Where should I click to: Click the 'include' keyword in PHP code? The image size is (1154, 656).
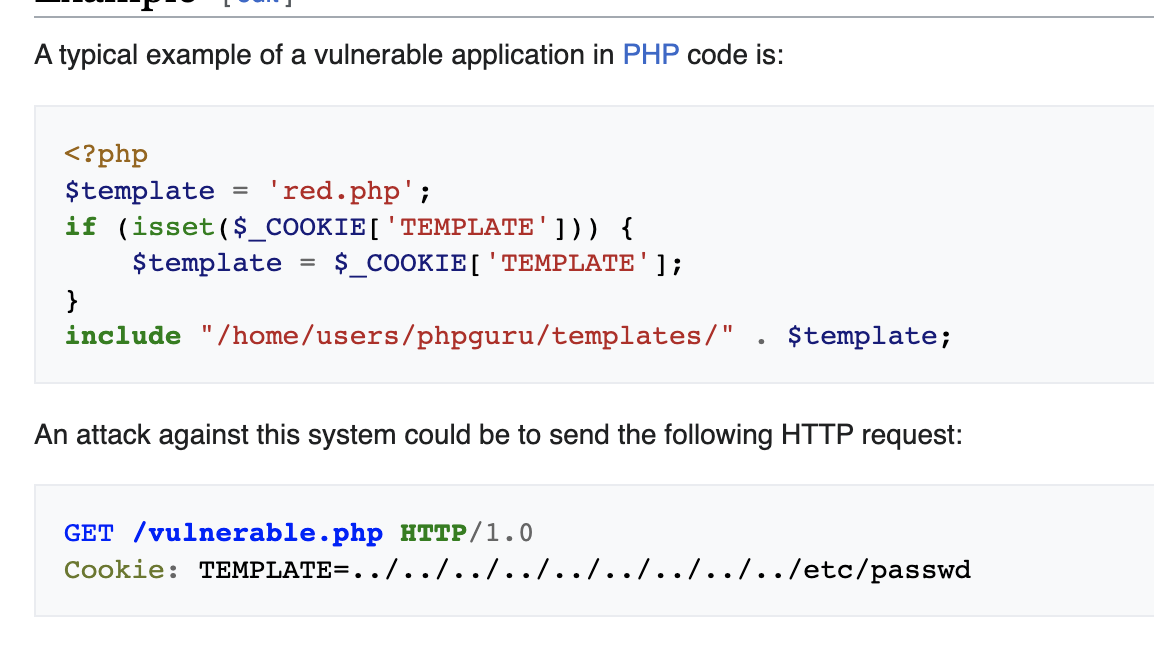(123, 336)
